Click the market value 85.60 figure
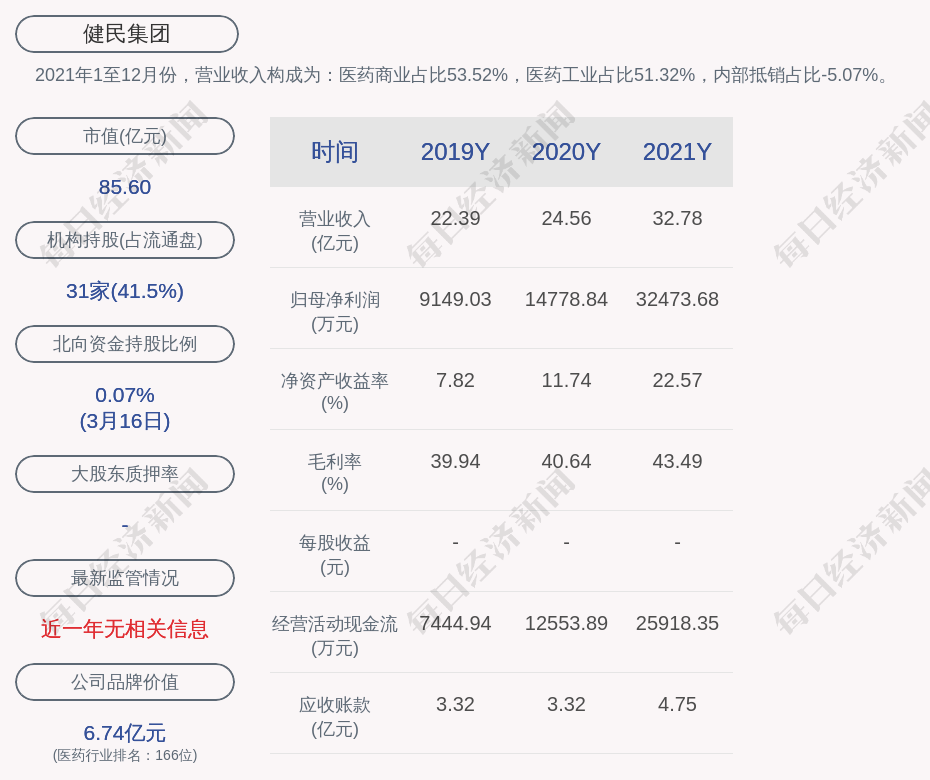 click(x=125, y=187)
